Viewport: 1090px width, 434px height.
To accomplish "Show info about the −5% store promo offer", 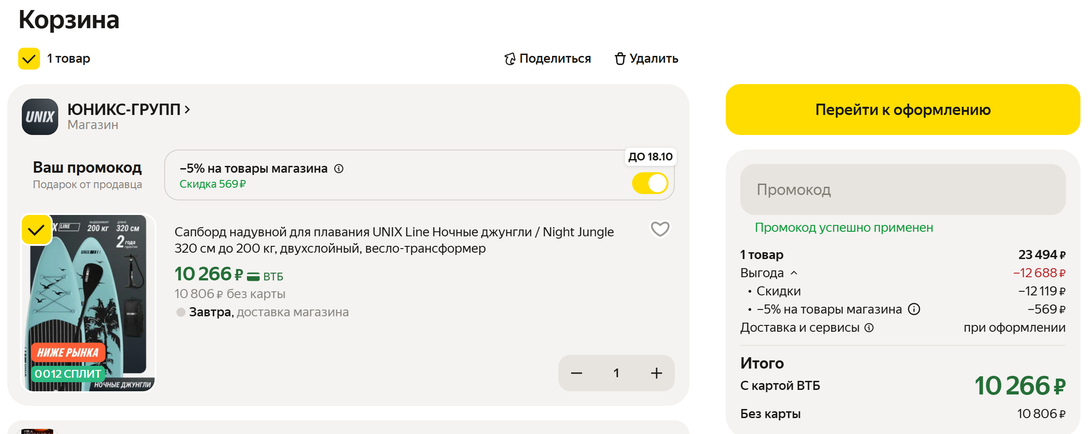I will pyautogui.click(x=339, y=169).
